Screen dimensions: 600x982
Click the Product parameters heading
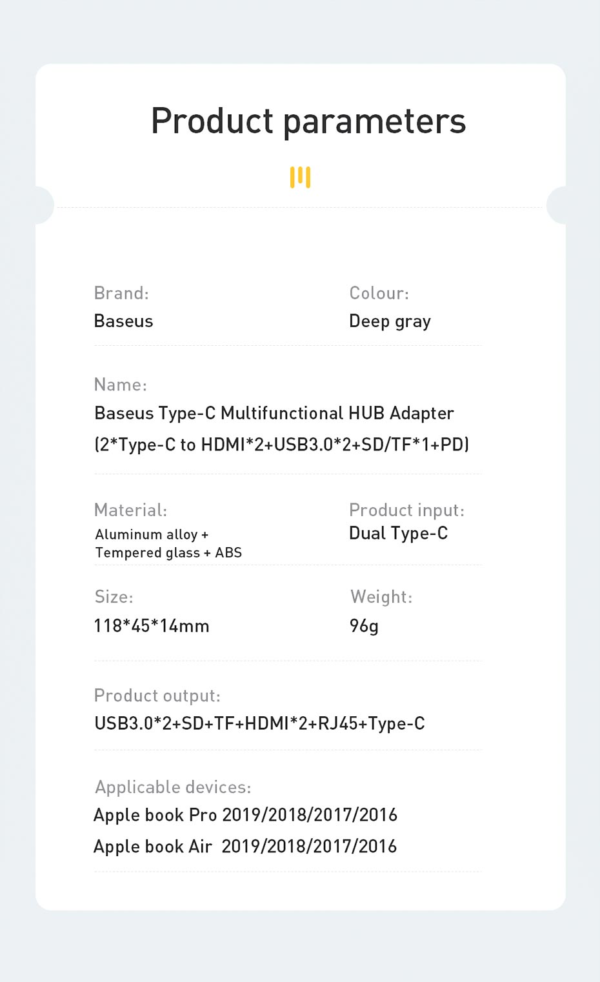(x=309, y=121)
